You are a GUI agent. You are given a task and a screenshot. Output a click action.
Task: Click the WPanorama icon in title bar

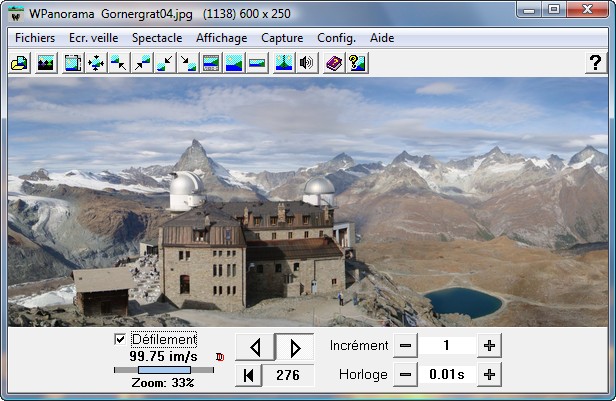pyautogui.click(x=16, y=15)
